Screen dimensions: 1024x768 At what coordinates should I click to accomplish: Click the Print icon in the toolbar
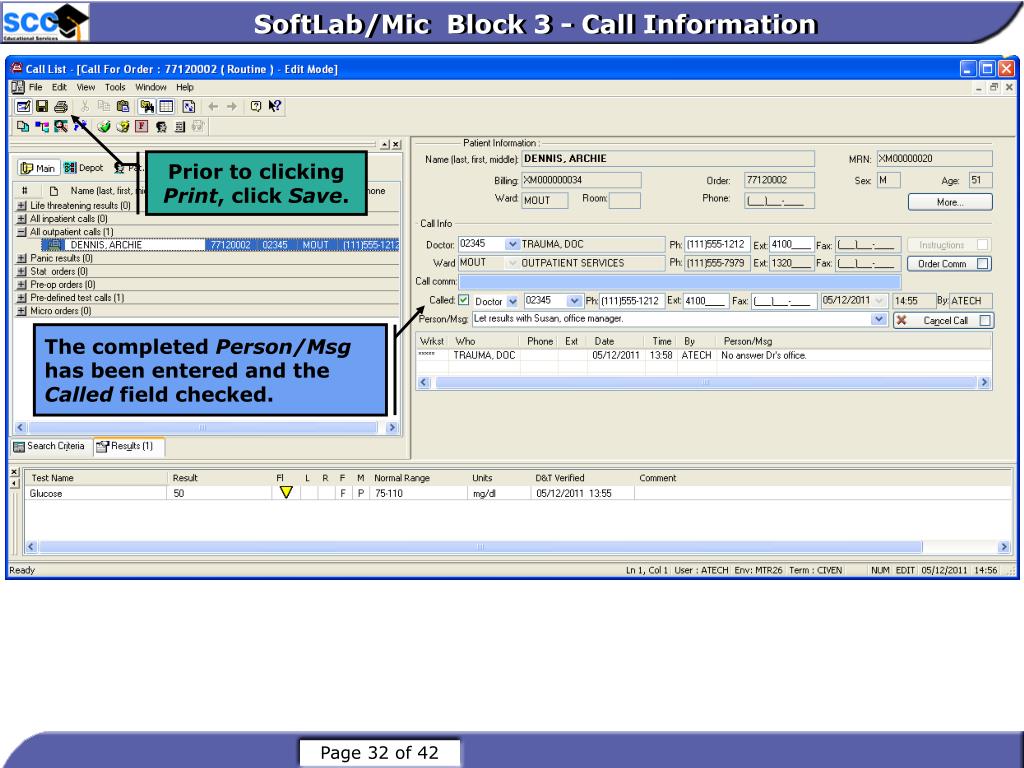tap(61, 106)
